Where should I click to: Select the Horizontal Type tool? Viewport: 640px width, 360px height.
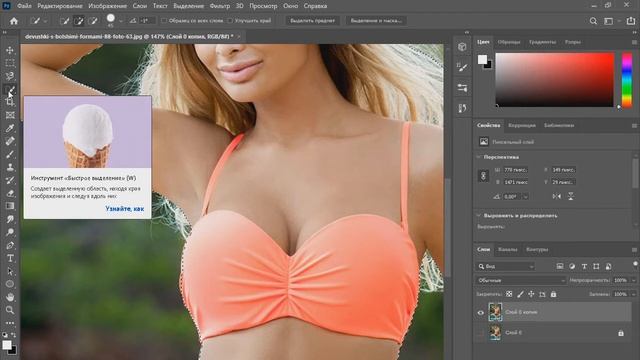click(x=10, y=258)
